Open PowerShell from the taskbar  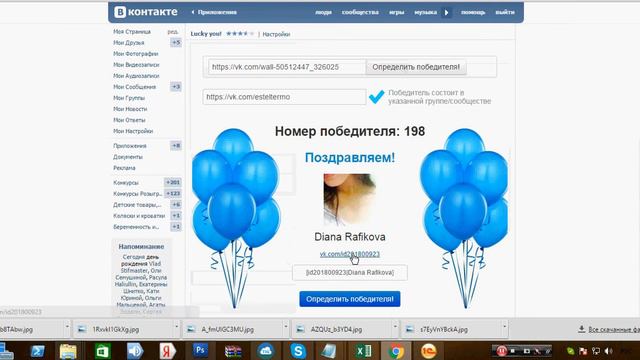[37, 351]
